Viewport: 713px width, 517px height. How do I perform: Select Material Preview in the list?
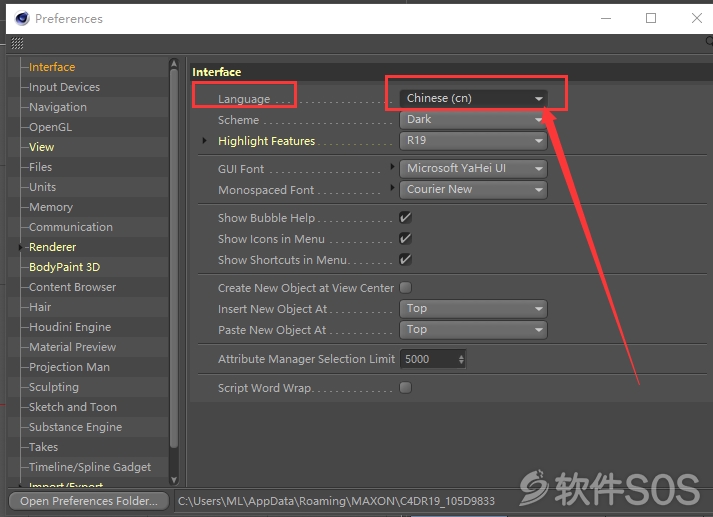pos(73,347)
